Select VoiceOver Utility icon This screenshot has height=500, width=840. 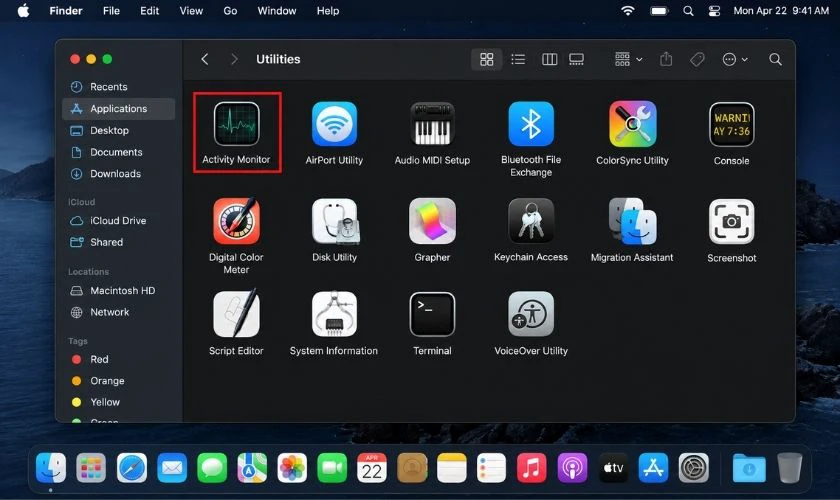point(531,314)
